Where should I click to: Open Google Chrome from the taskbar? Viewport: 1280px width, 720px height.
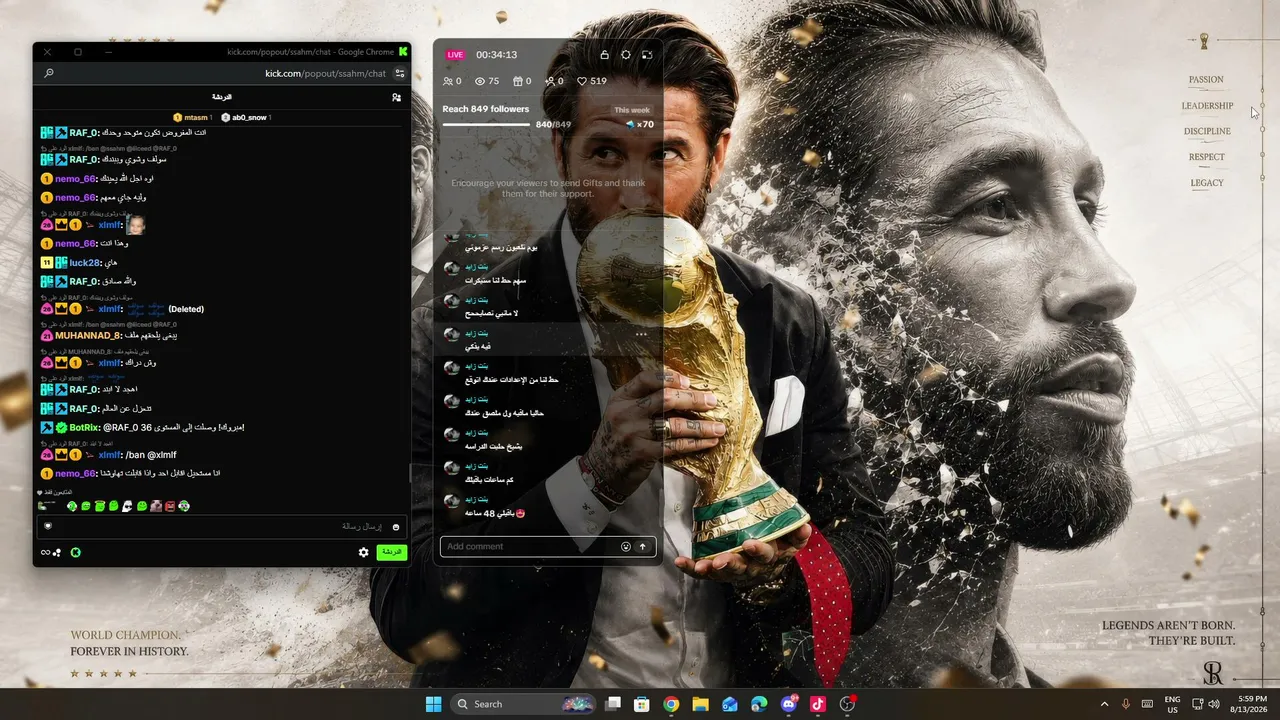(671, 704)
